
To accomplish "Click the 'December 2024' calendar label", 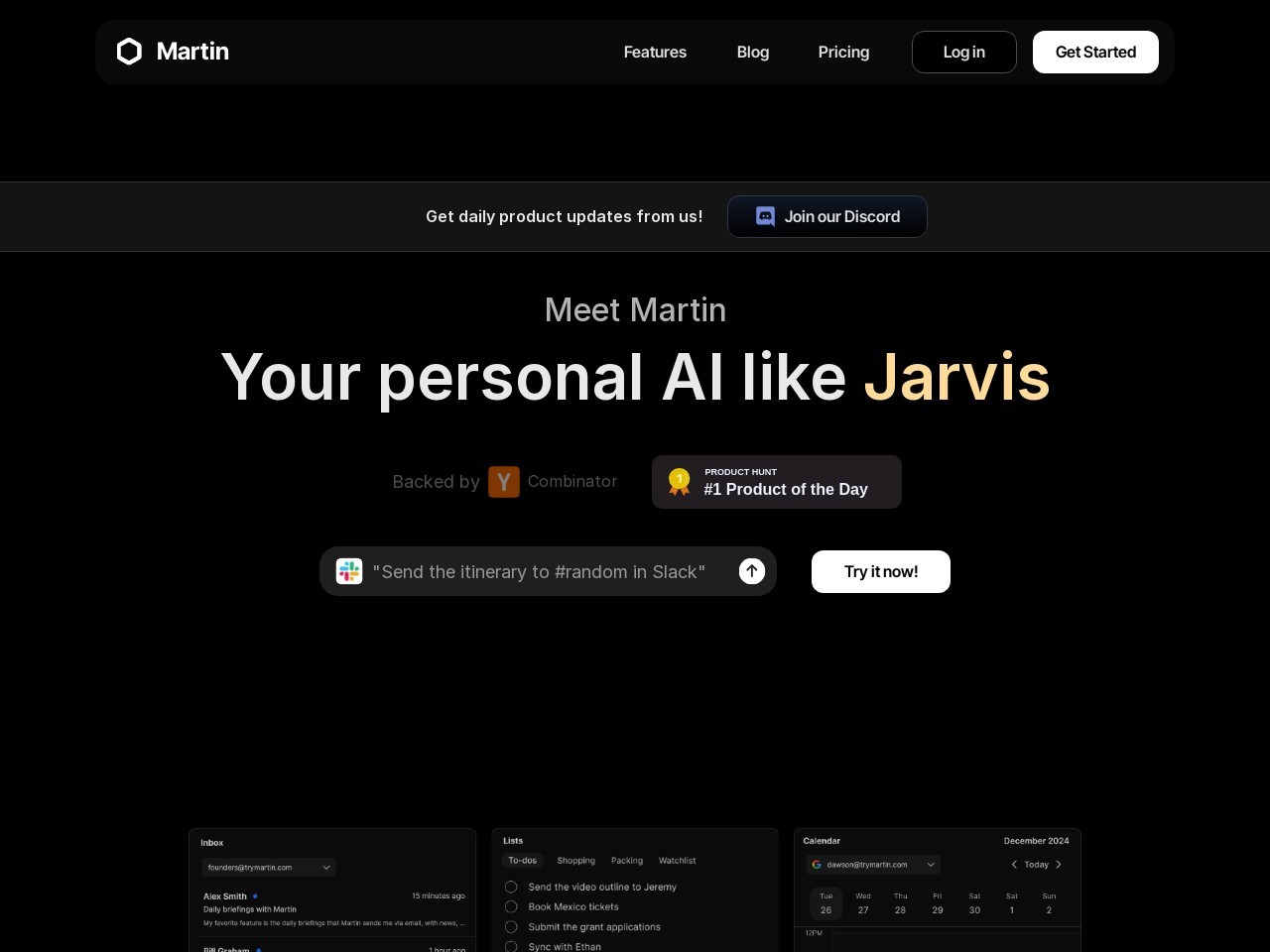I will pyautogui.click(x=1037, y=841).
